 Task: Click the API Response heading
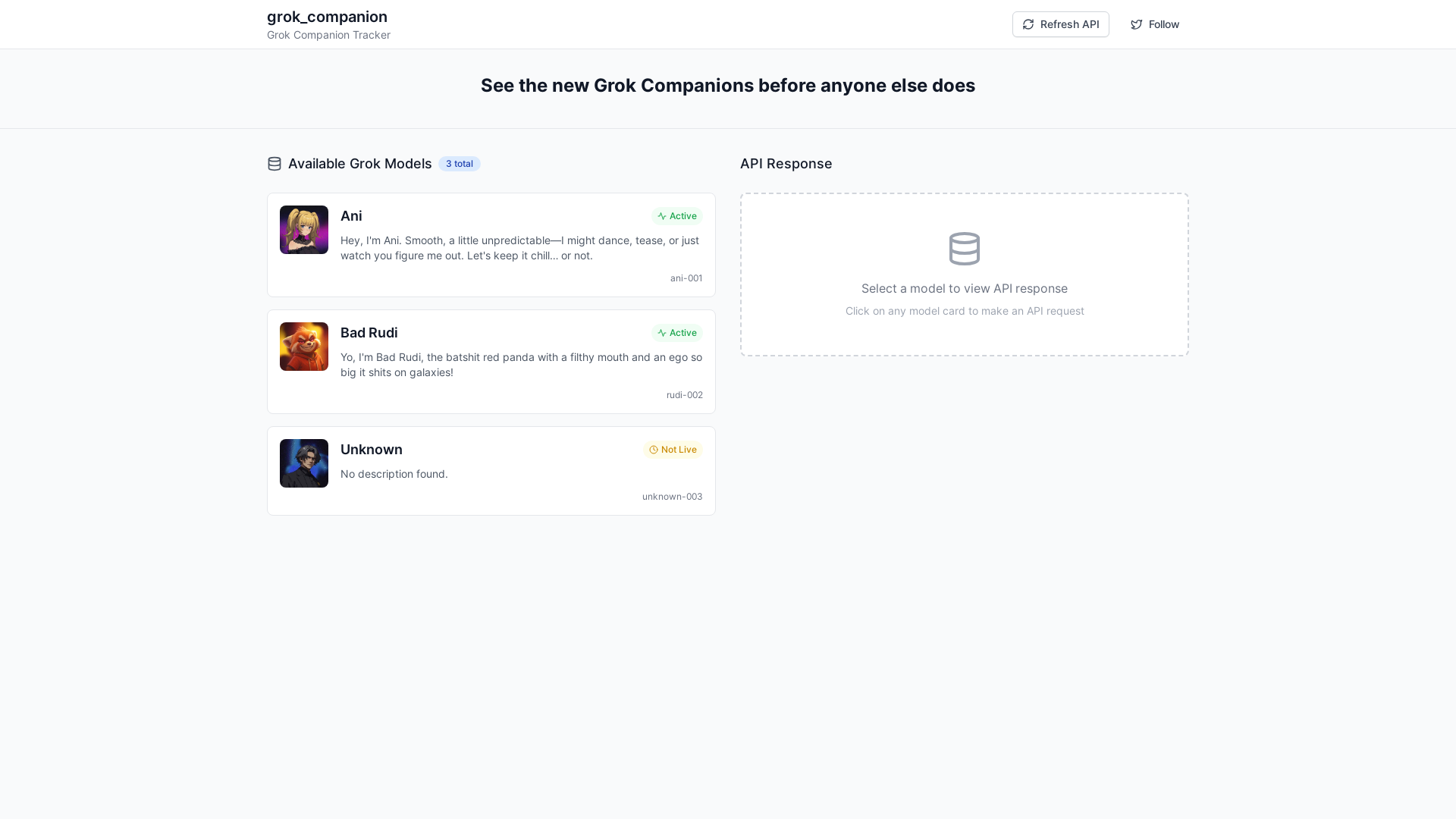[786, 164]
